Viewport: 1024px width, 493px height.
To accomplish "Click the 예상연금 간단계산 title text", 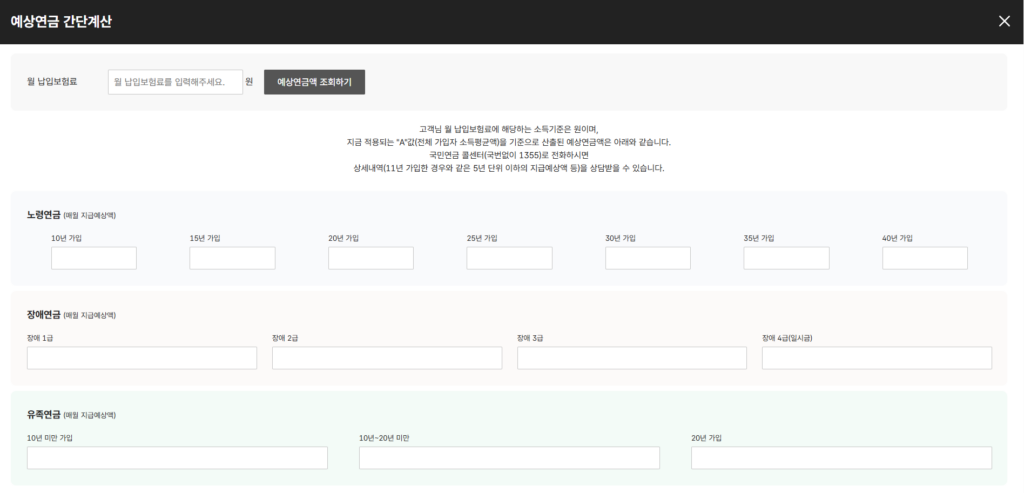I will (61, 22).
